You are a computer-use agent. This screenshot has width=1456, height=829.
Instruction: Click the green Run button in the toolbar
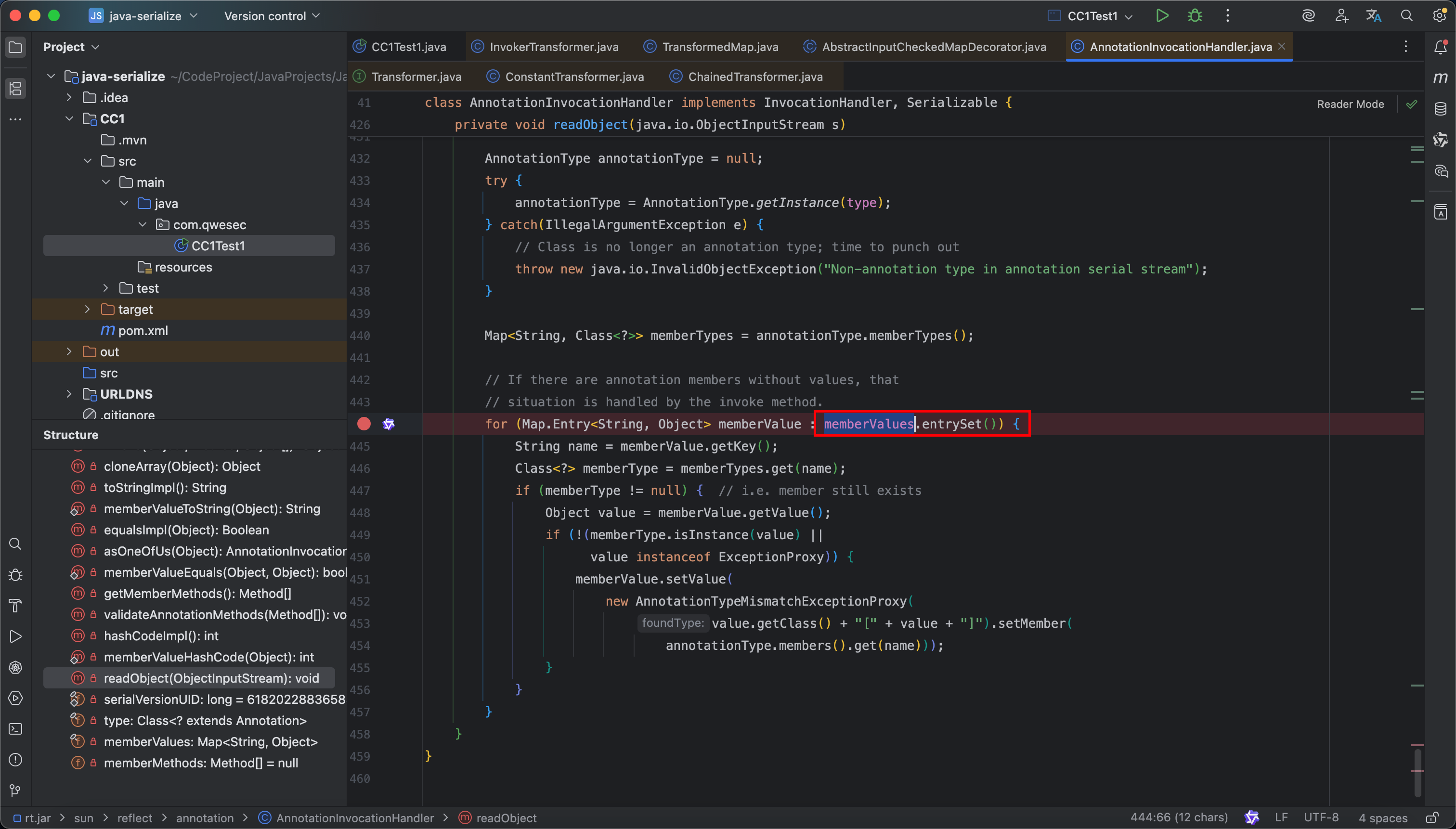coord(1162,16)
